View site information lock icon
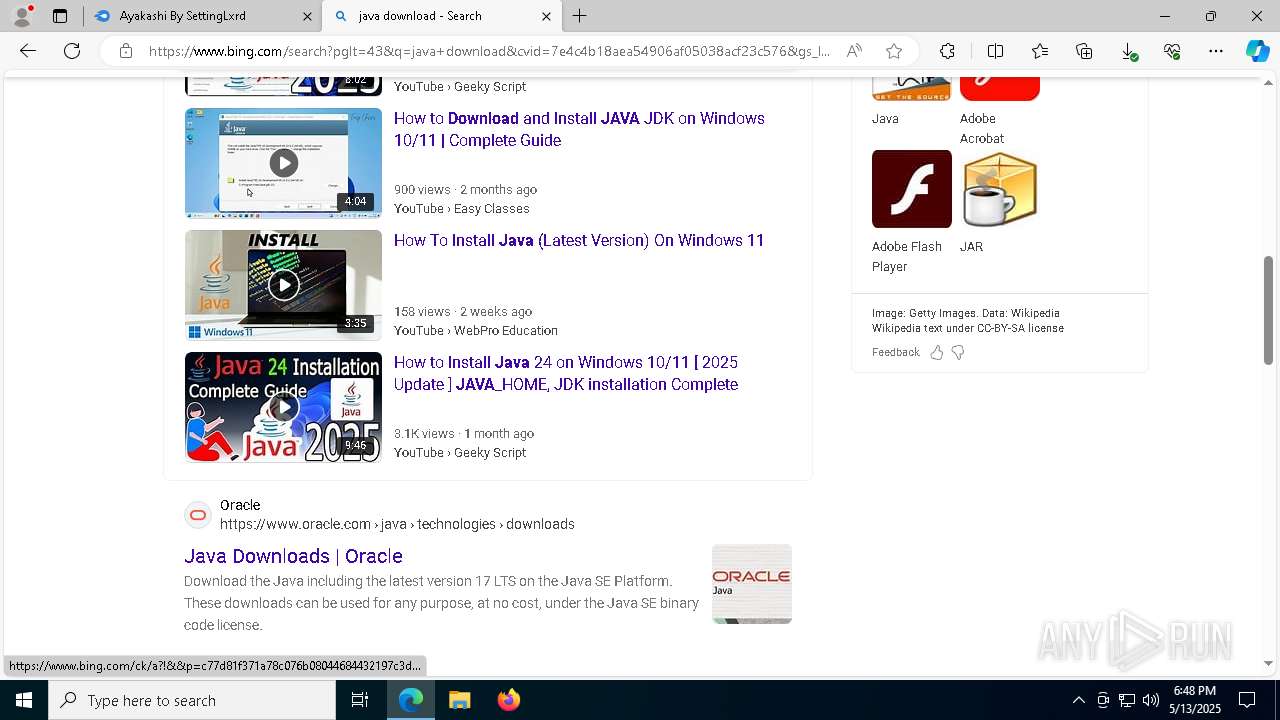Screen dimensions: 1280x720 pyautogui.click(x=125, y=51)
